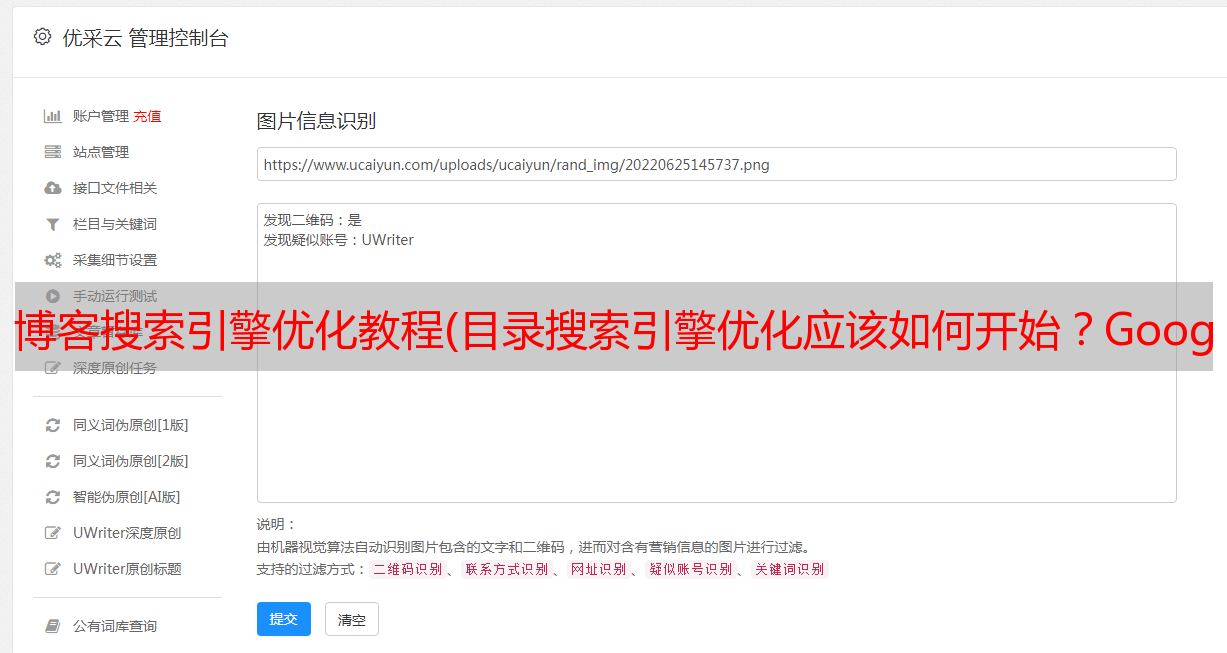Submit the image with the 提交 button
Viewport: 1227px width, 653px height.
[284, 619]
